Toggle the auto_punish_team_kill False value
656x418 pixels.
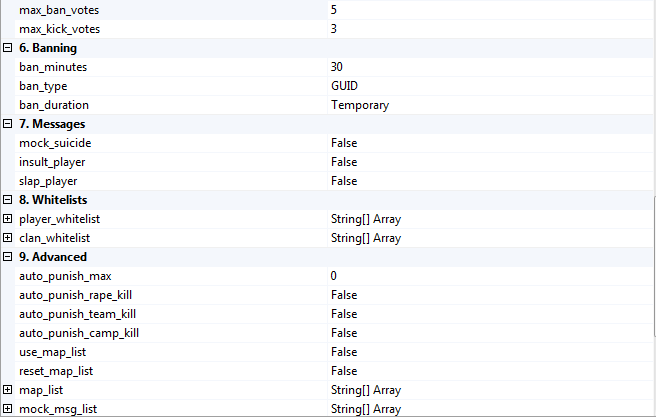pyautogui.click(x=344, y=314)
